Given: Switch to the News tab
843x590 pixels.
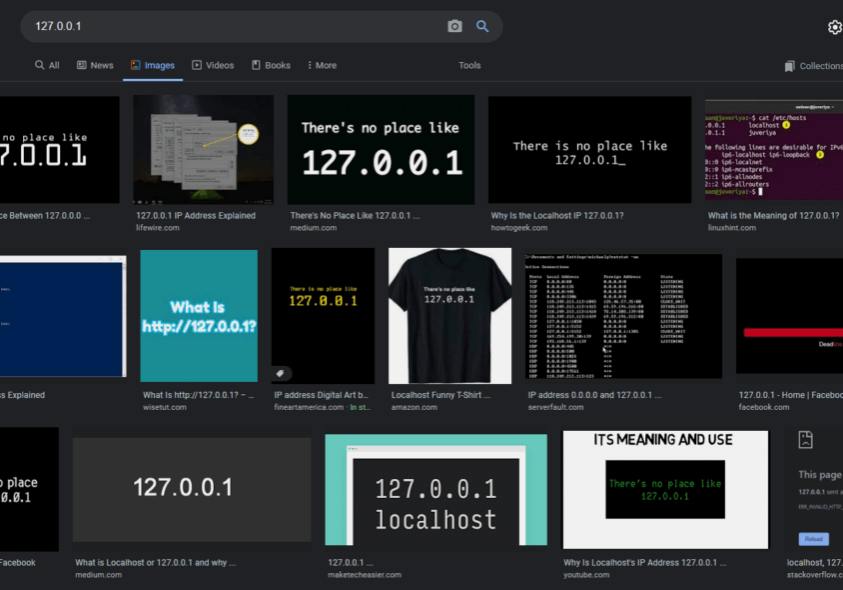Looking at the screenshot, I should (95, 65).
